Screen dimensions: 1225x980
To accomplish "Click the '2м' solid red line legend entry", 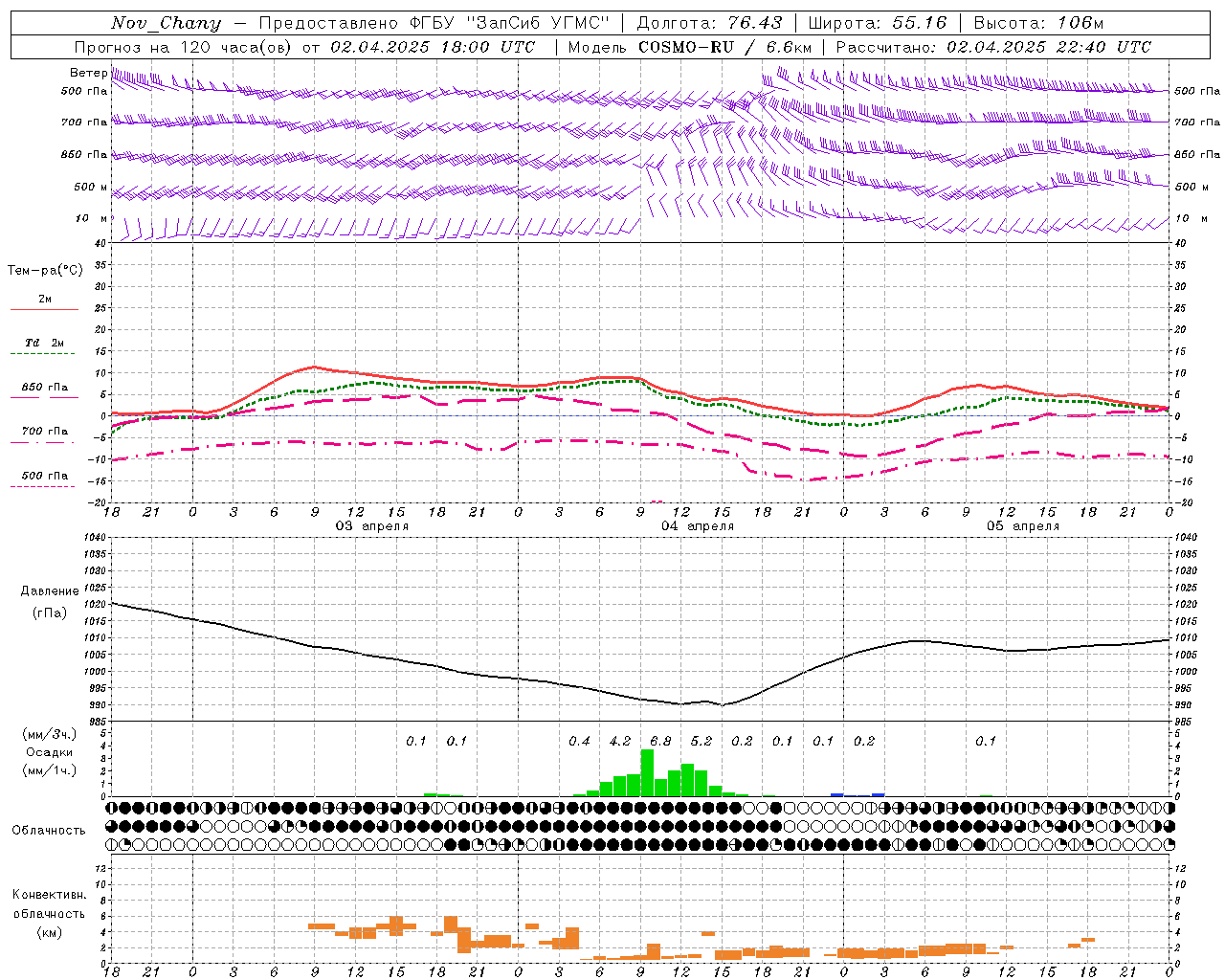I will [45, 299].
